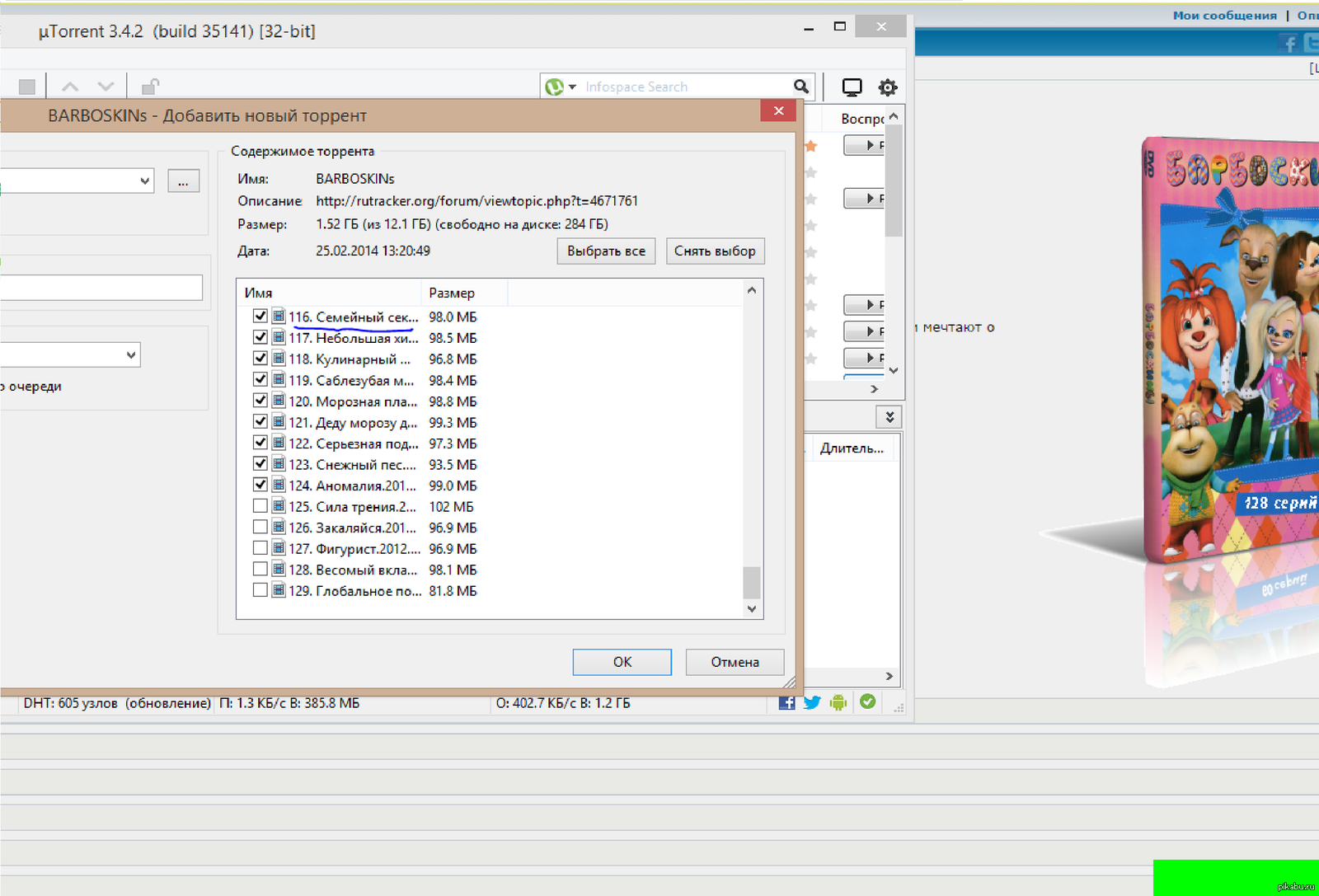Move torrent up the queue arrow
Screen dimensions: 1319x896
[x=70, y=87]
